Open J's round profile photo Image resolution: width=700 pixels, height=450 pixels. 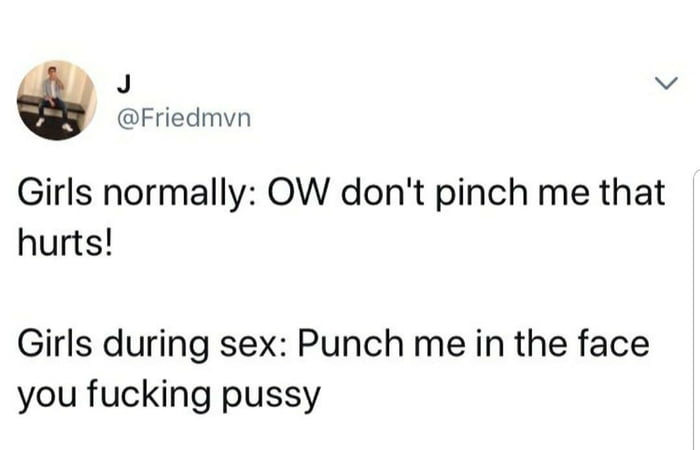[57, 100]
